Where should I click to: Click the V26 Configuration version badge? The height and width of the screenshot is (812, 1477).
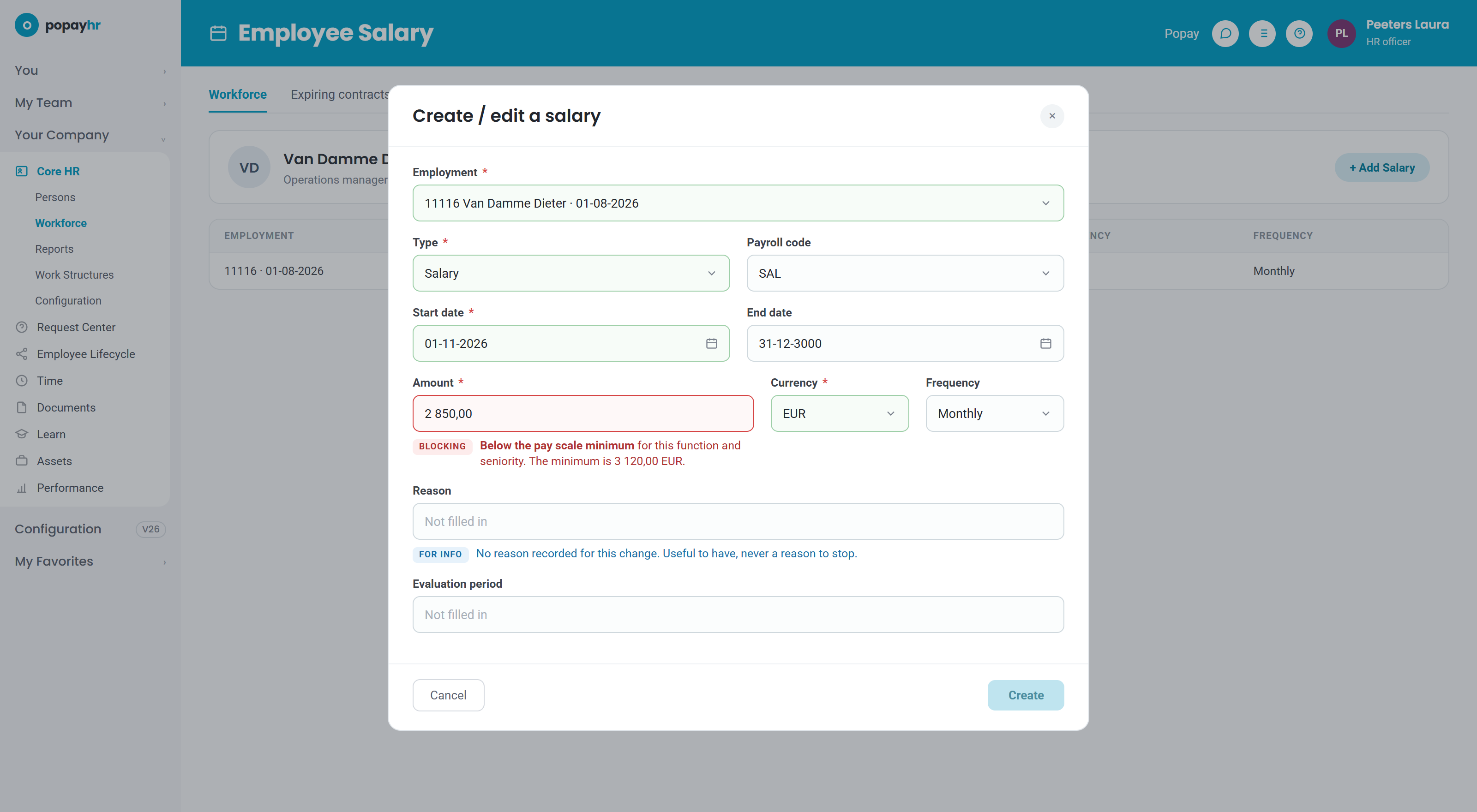click(151, 530)
